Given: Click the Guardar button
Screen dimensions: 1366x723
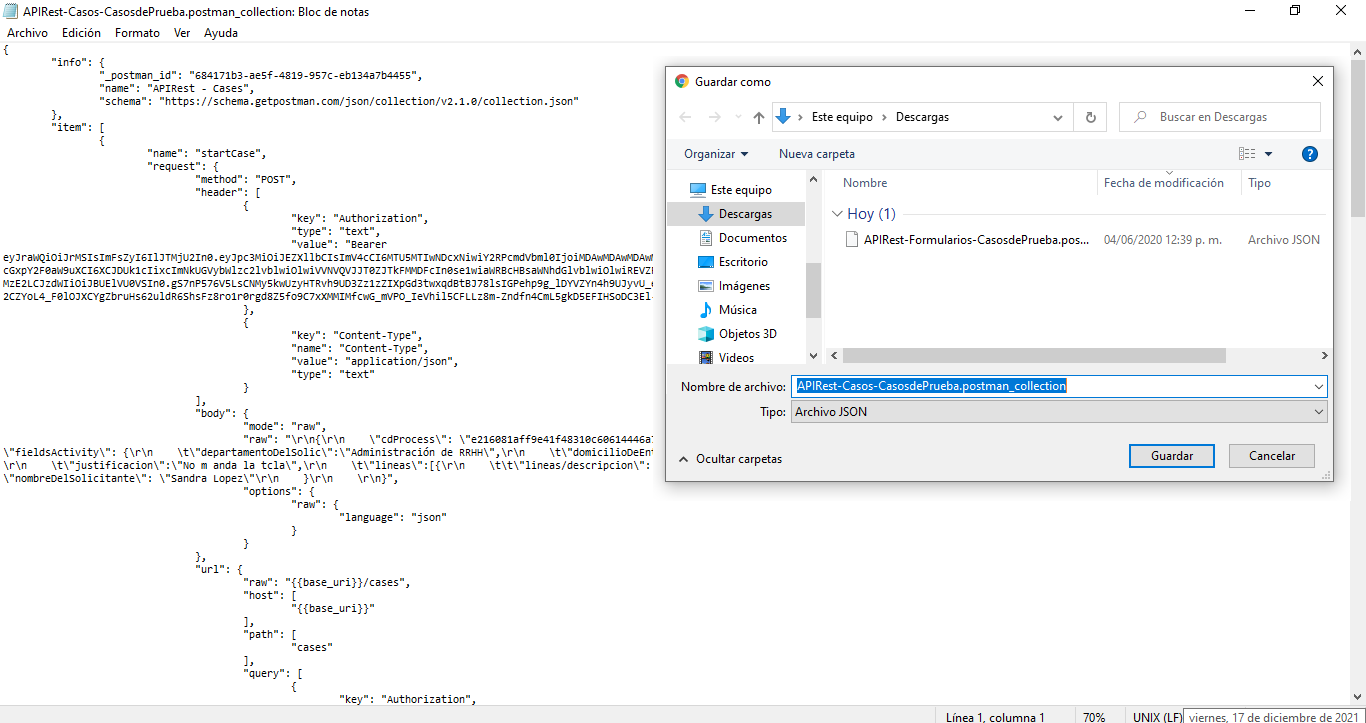Looking at the screenshot, I should (x=1172, y=455).
